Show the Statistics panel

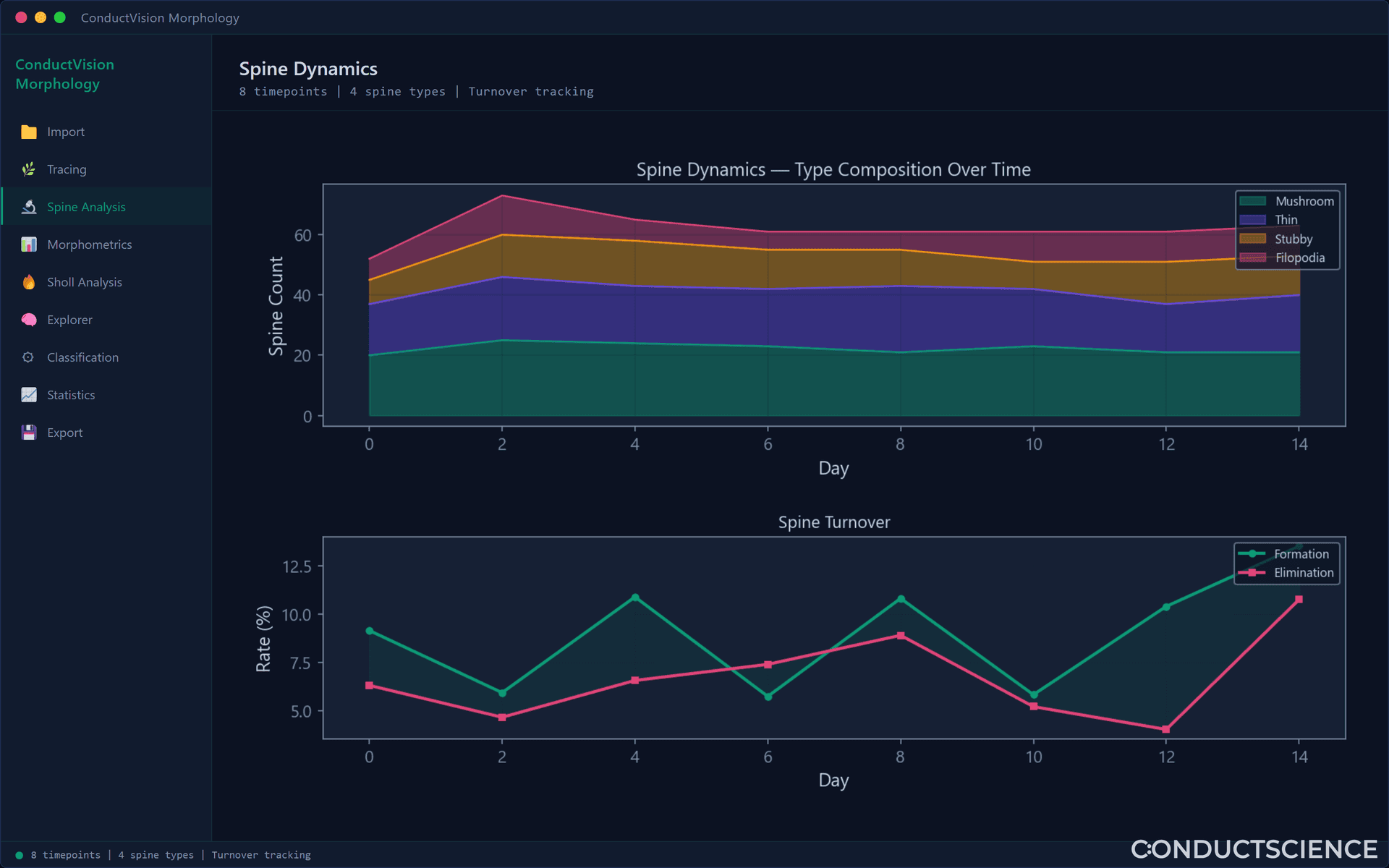click(106, 395)
